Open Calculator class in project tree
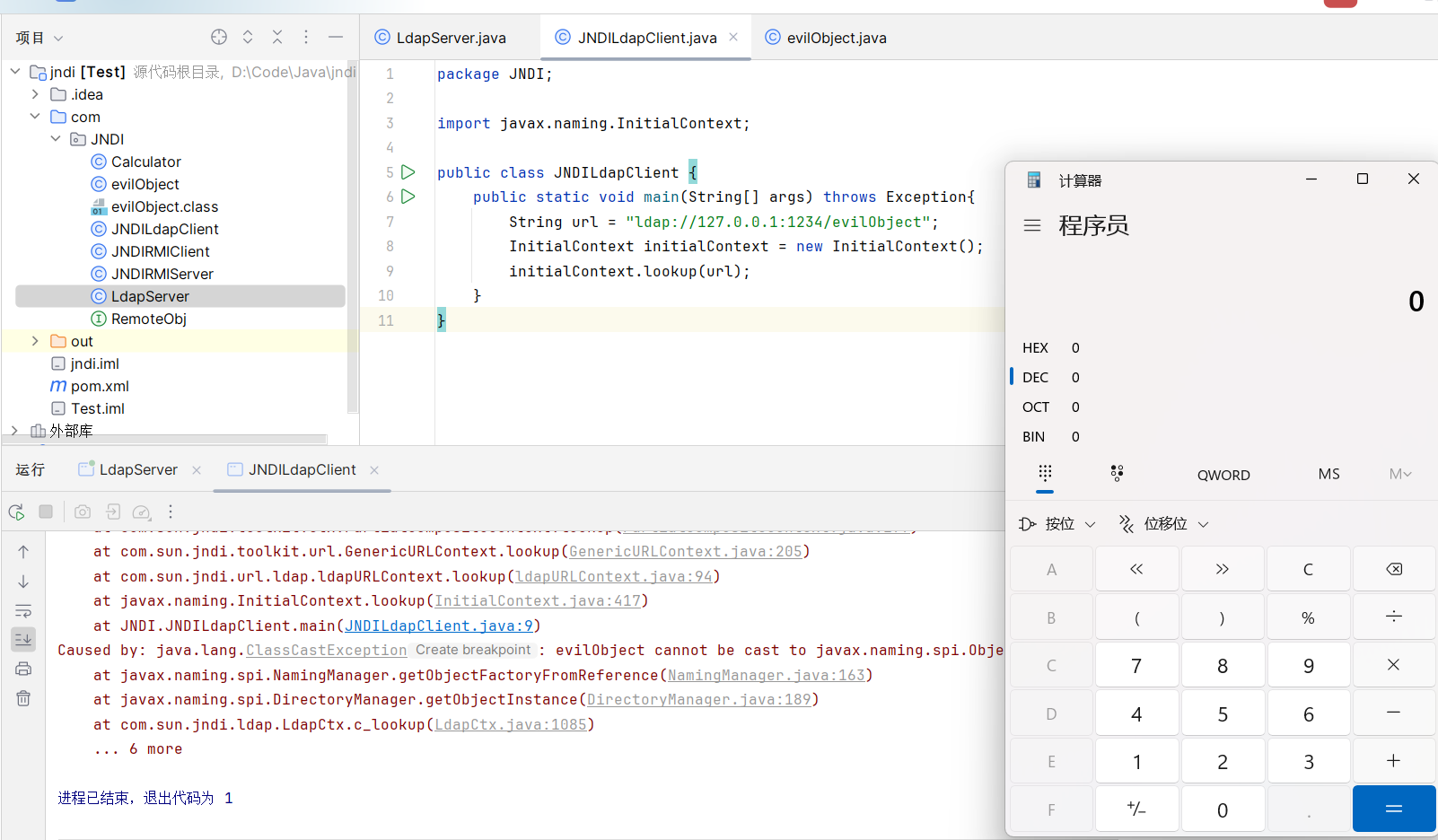The height and width of the screenshot is (840, 1438). [145, 162]
